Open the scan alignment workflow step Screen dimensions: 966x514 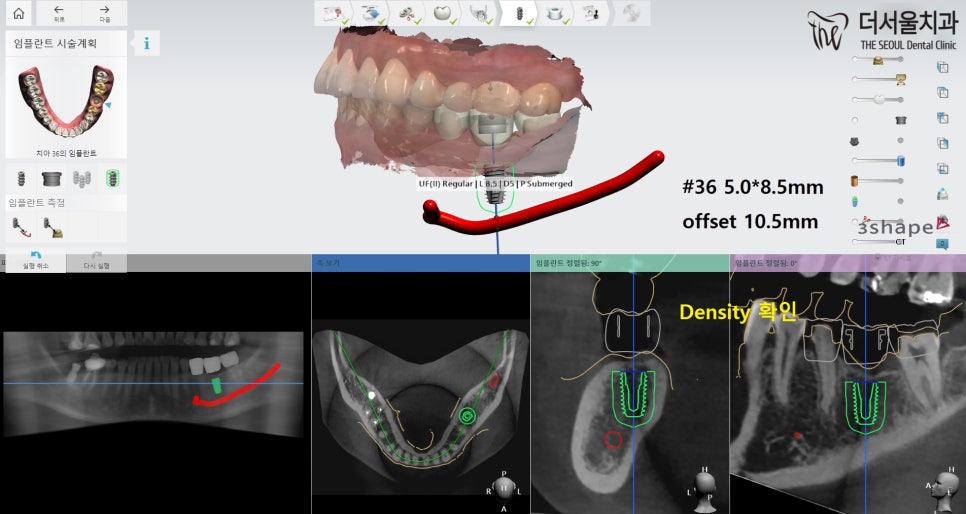click(x=370, y=13)
